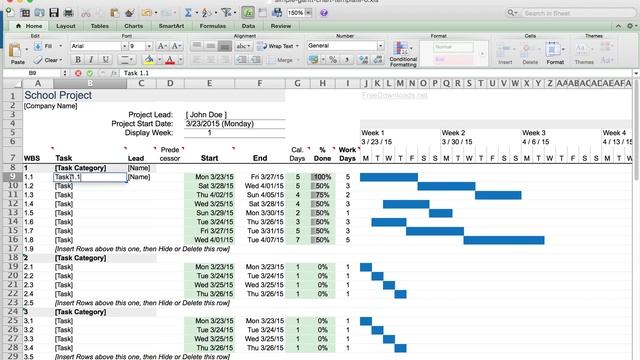Click the Format cells button
640x360 pixels.
coord(555,53)
